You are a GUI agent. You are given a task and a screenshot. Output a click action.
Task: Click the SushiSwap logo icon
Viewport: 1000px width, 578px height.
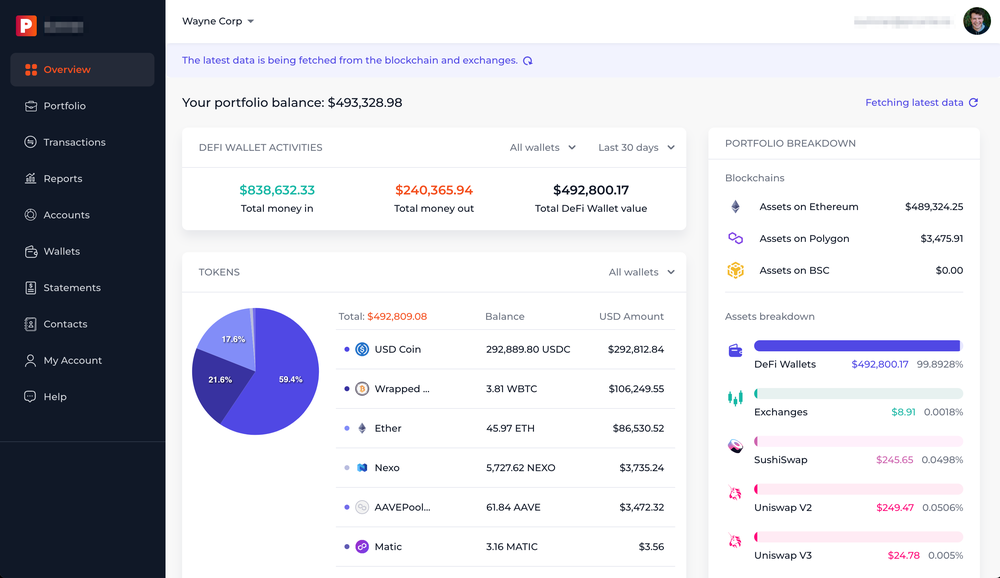point(735,445)
